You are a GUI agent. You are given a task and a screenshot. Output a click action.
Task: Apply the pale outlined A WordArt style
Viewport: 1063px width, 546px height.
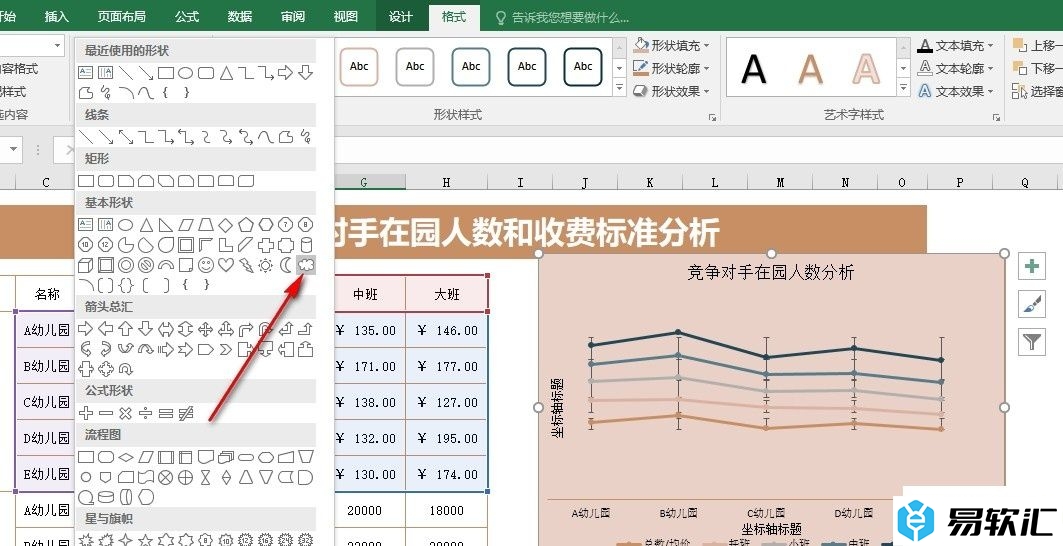point(866,69)
